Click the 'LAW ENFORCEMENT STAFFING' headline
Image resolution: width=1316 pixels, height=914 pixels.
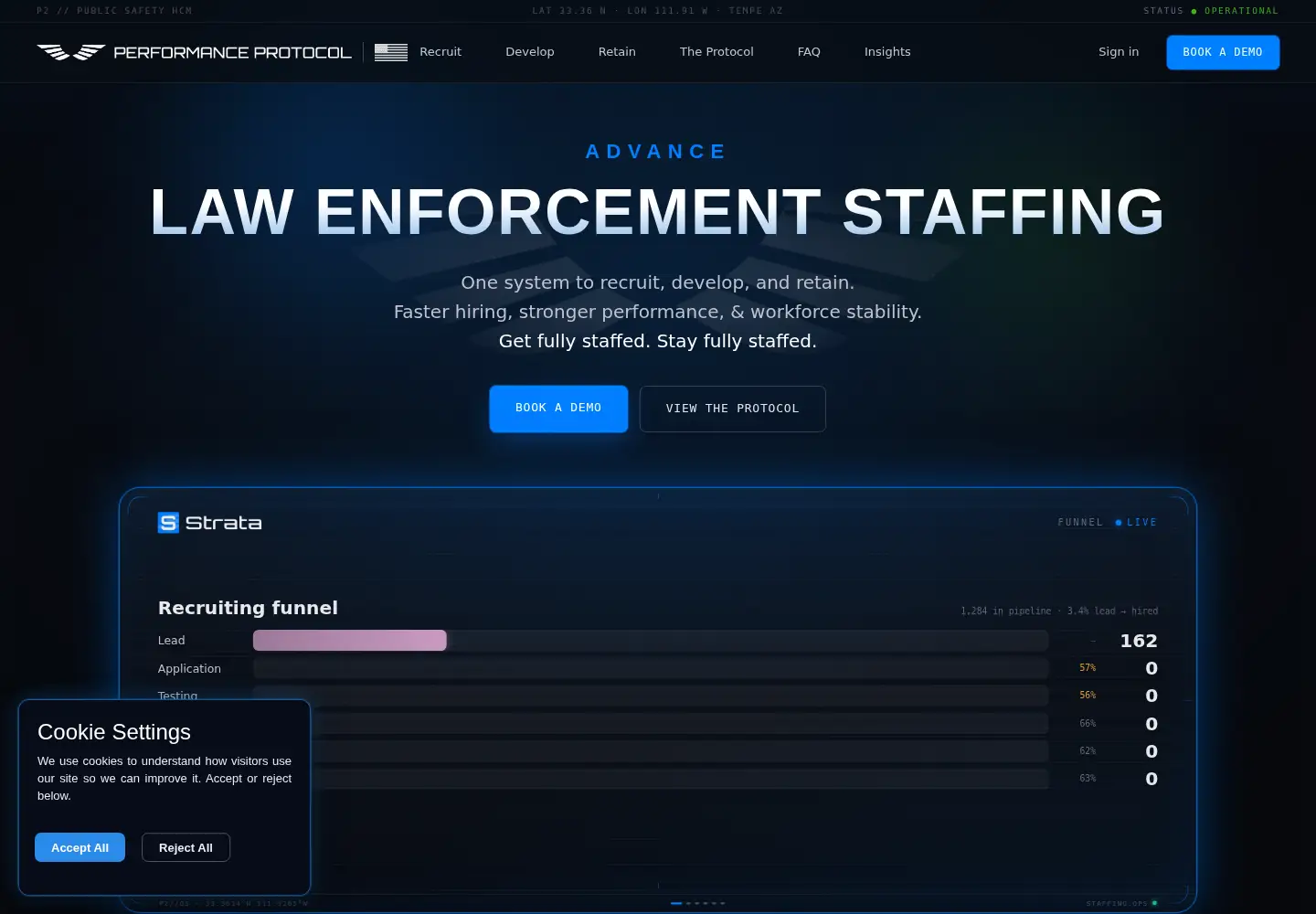click(x=657, y=212)
